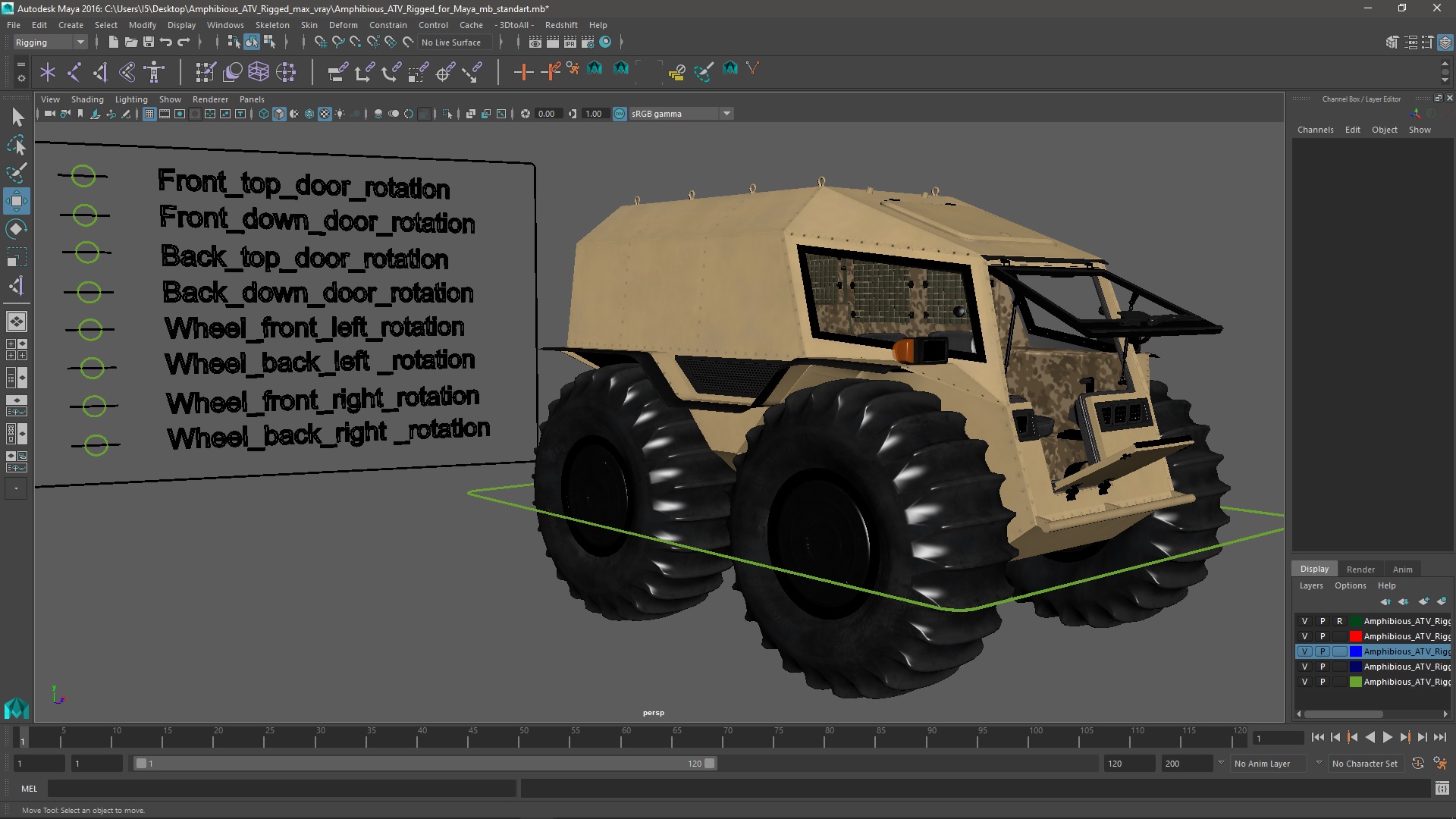
Task: Click the blue layer color swatch
Action: 1355,651
